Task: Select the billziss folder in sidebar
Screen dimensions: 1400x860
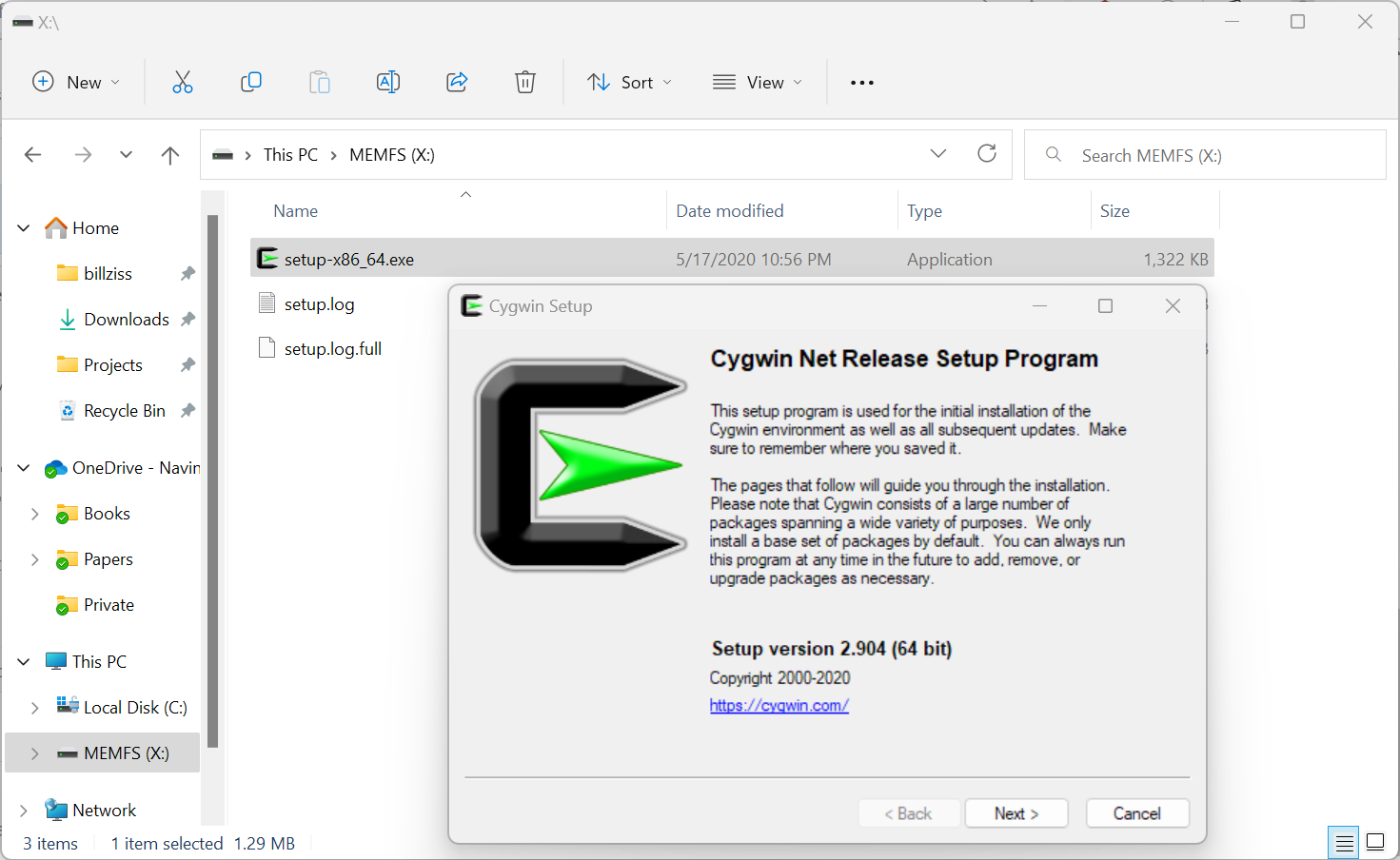Action: (108, 274)
